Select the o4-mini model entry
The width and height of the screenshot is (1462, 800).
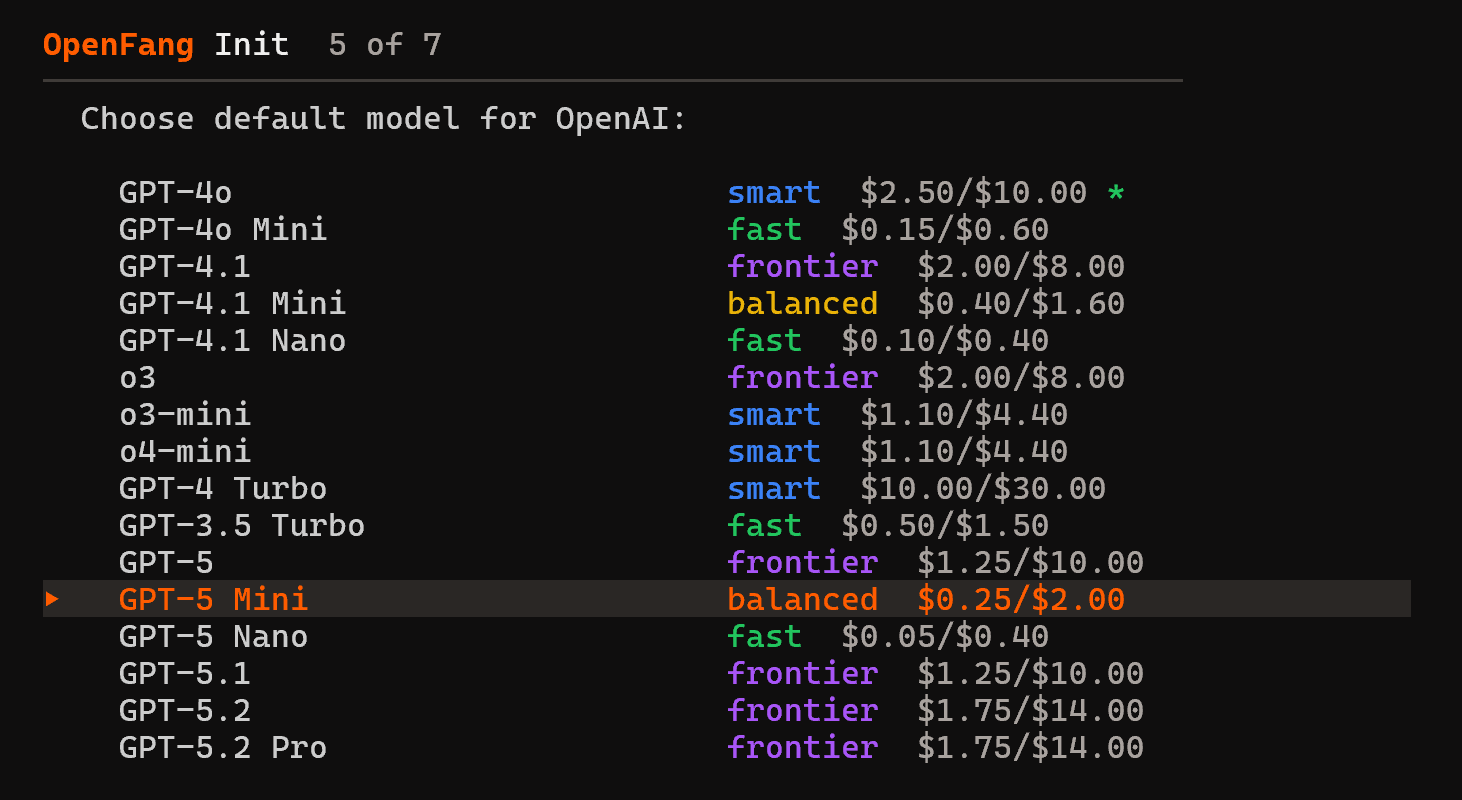pyautogui.click(x=184, y=451)
